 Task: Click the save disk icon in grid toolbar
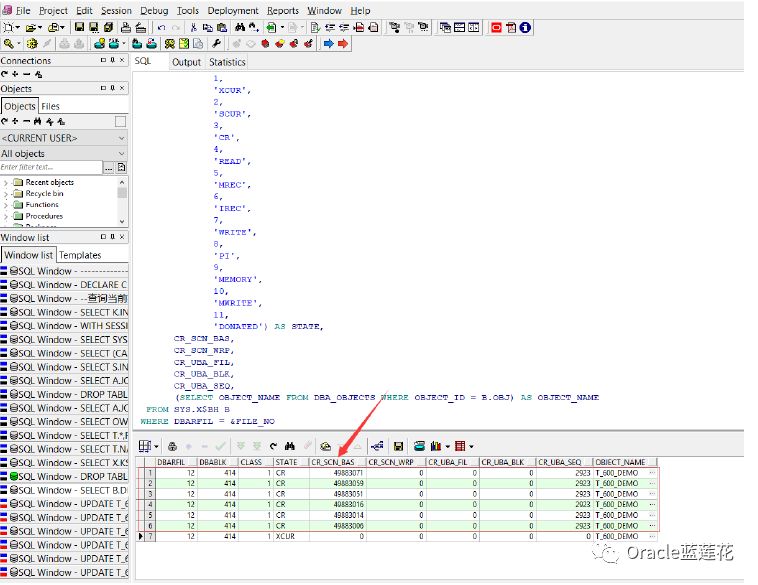(398, 446)
